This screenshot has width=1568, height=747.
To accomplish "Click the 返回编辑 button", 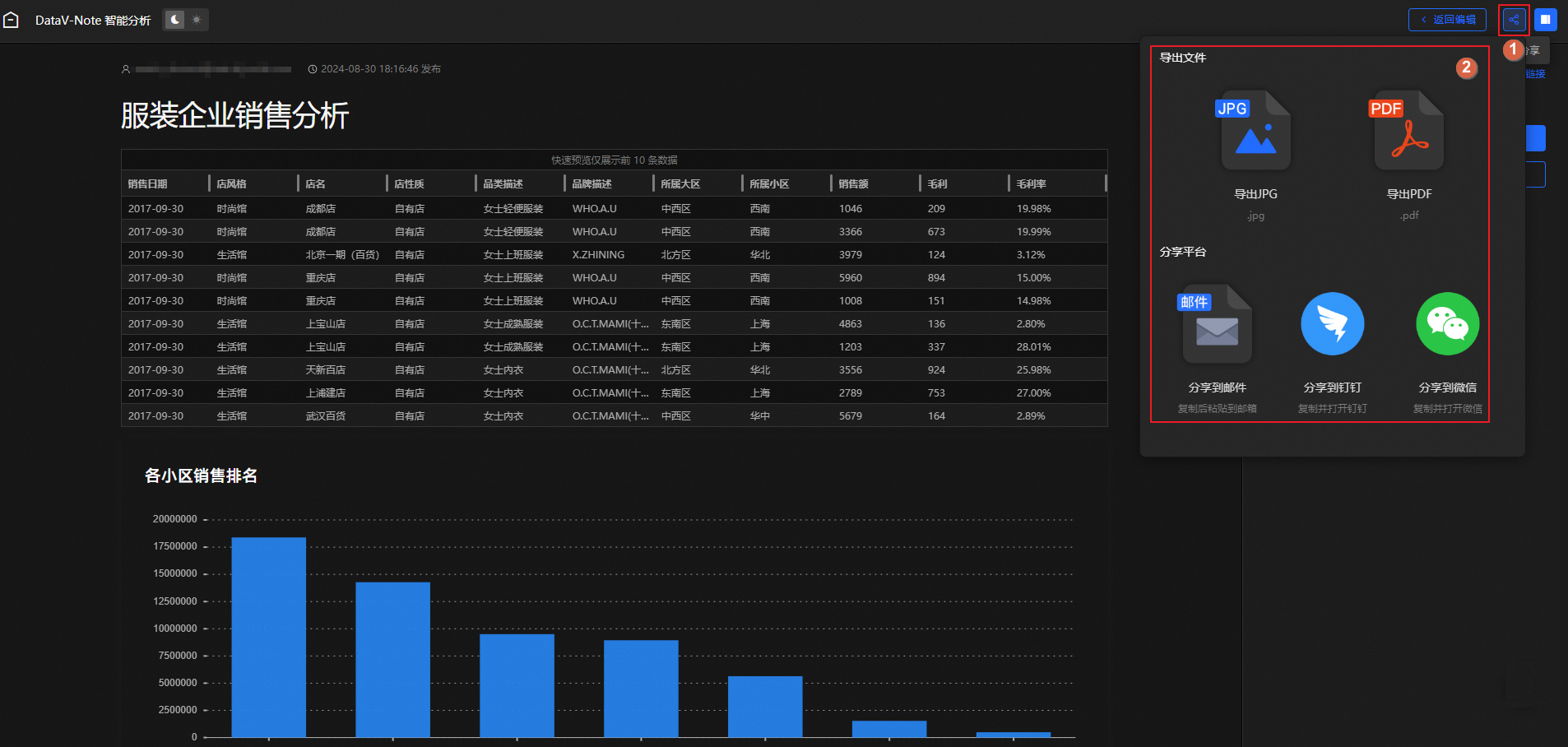I will point(1447,20).
